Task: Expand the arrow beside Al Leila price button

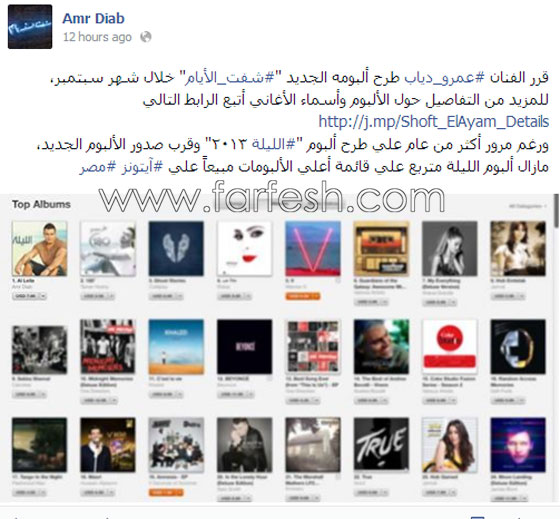Action: (x=43, y=296)
